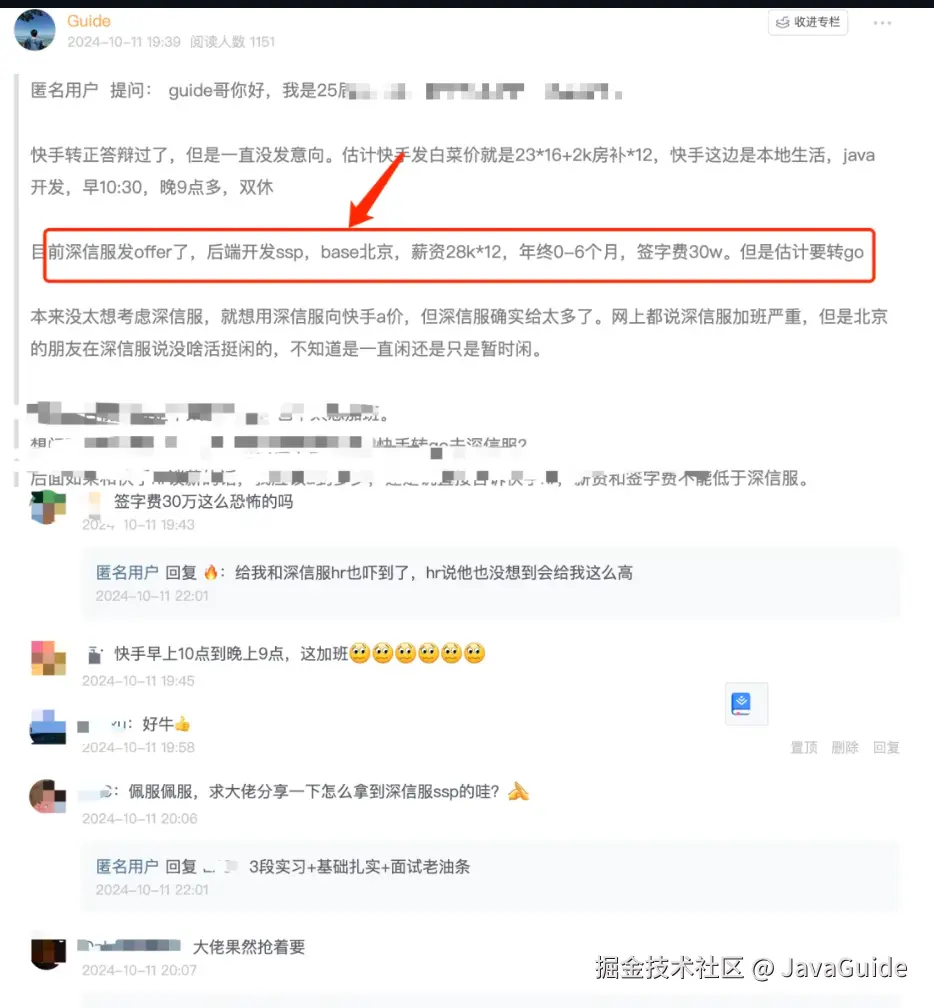Click the blue bookmark floating icon

(x=746, y=704)
